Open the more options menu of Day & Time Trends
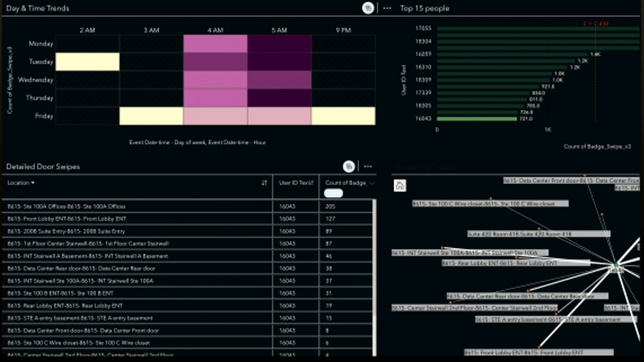 point(387,8)
